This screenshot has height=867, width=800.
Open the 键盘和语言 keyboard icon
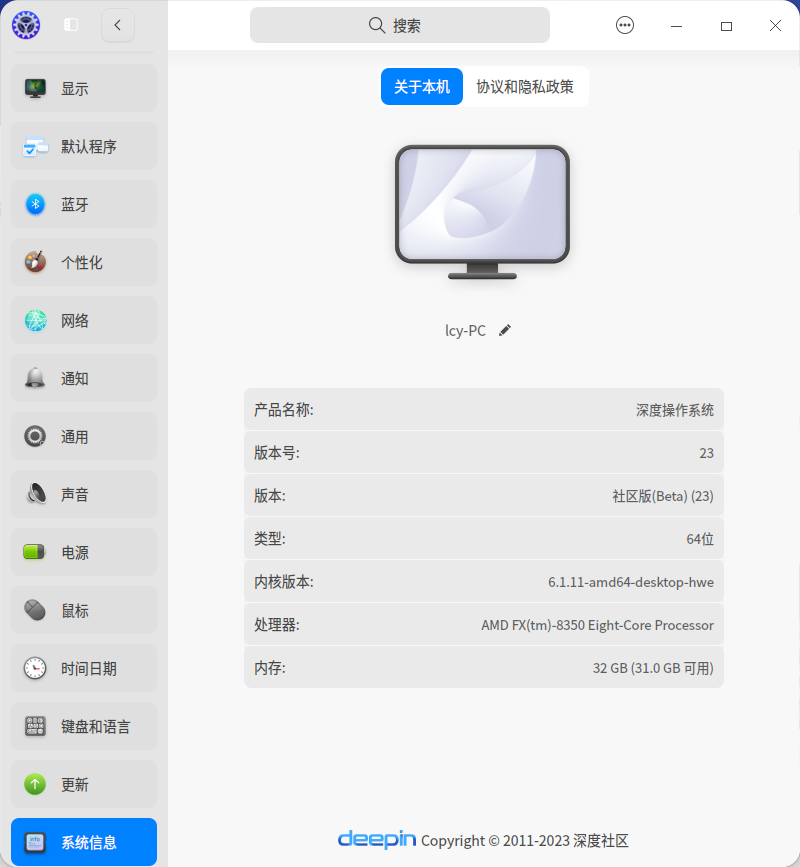[35, 726]
